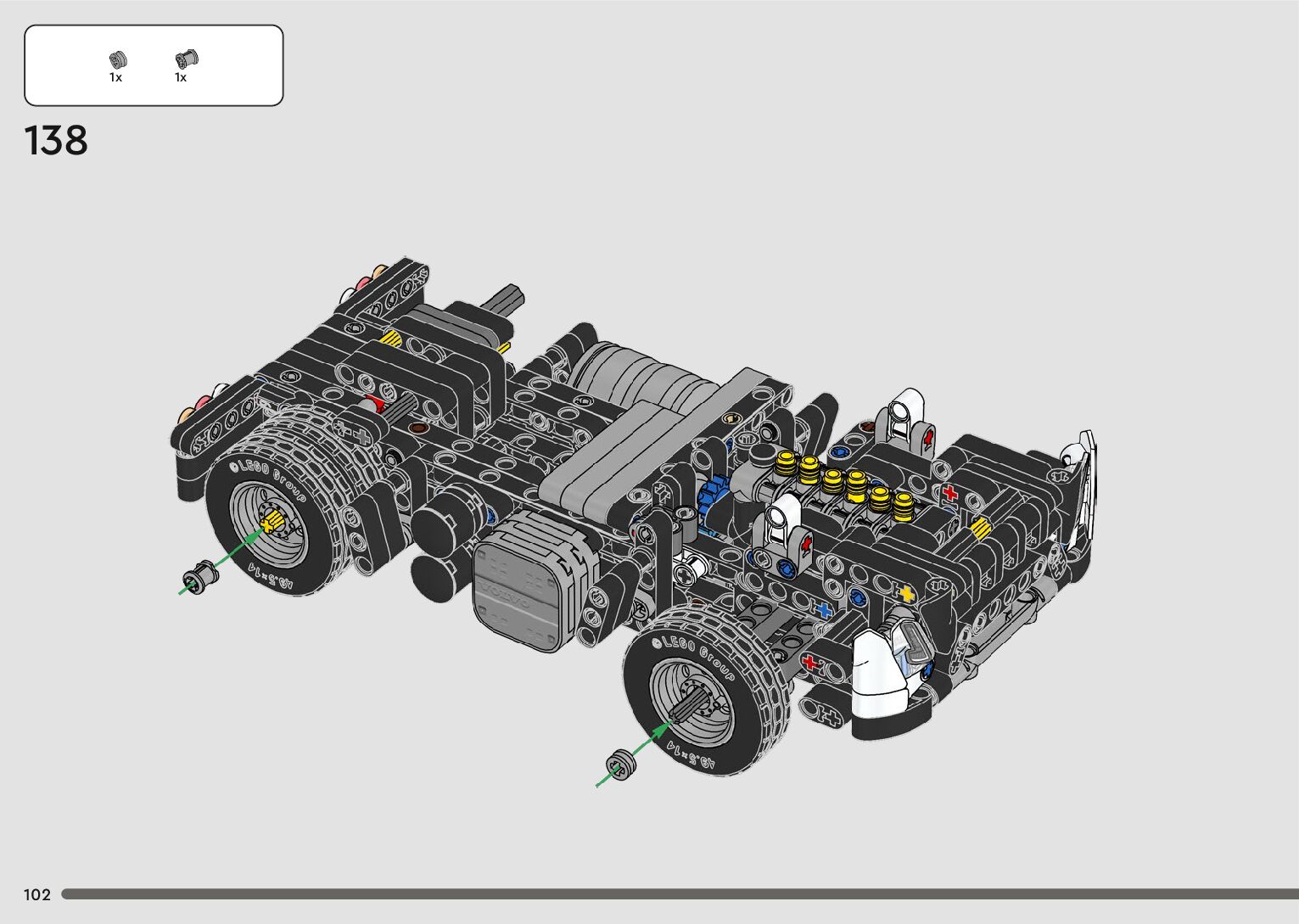Click the page number 102
The width and height of the screenshot is (1299, 924).
pos(37,894)
